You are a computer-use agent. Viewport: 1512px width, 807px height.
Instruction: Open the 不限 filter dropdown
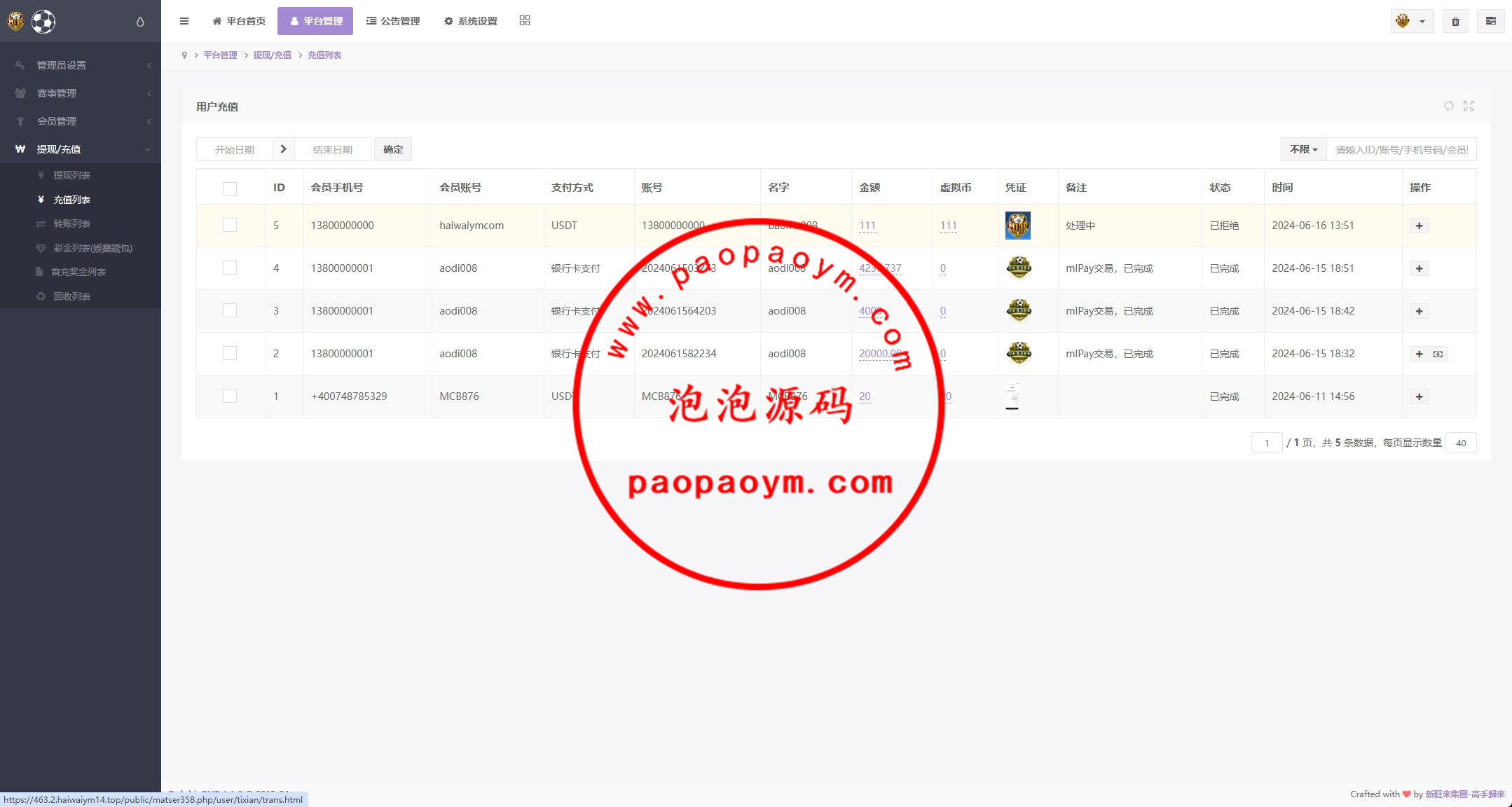(1303, 149)
